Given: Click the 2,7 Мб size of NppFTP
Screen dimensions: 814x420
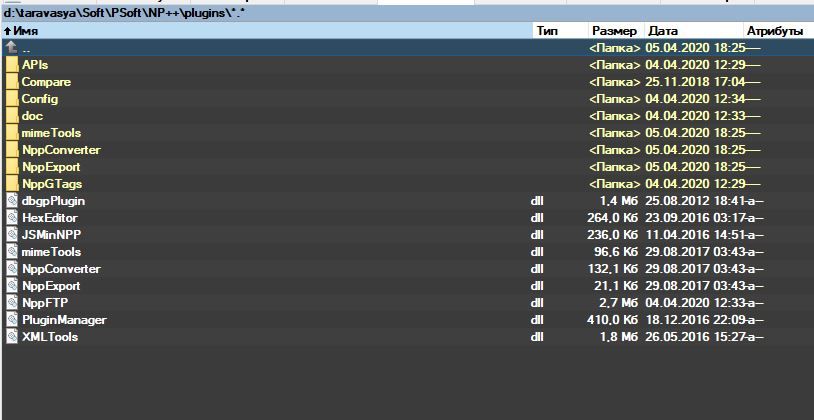Looking at the screenshot, I should click(x=619, y=303).
